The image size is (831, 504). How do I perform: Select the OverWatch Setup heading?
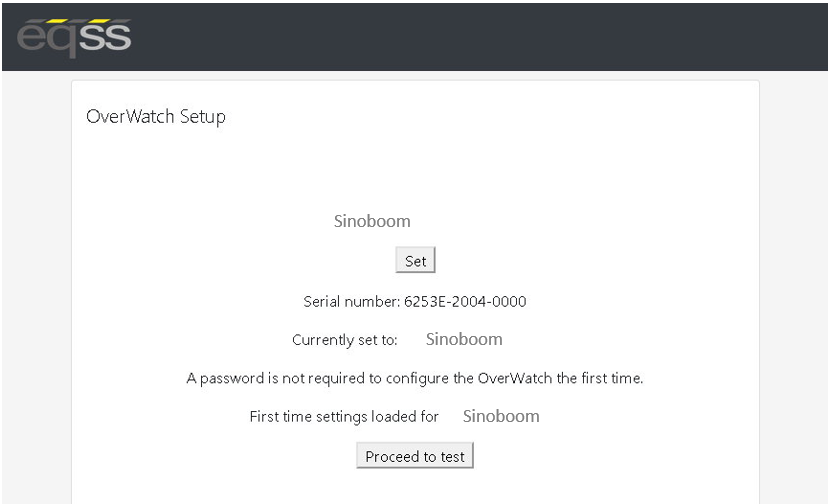(x=156, y=116)
